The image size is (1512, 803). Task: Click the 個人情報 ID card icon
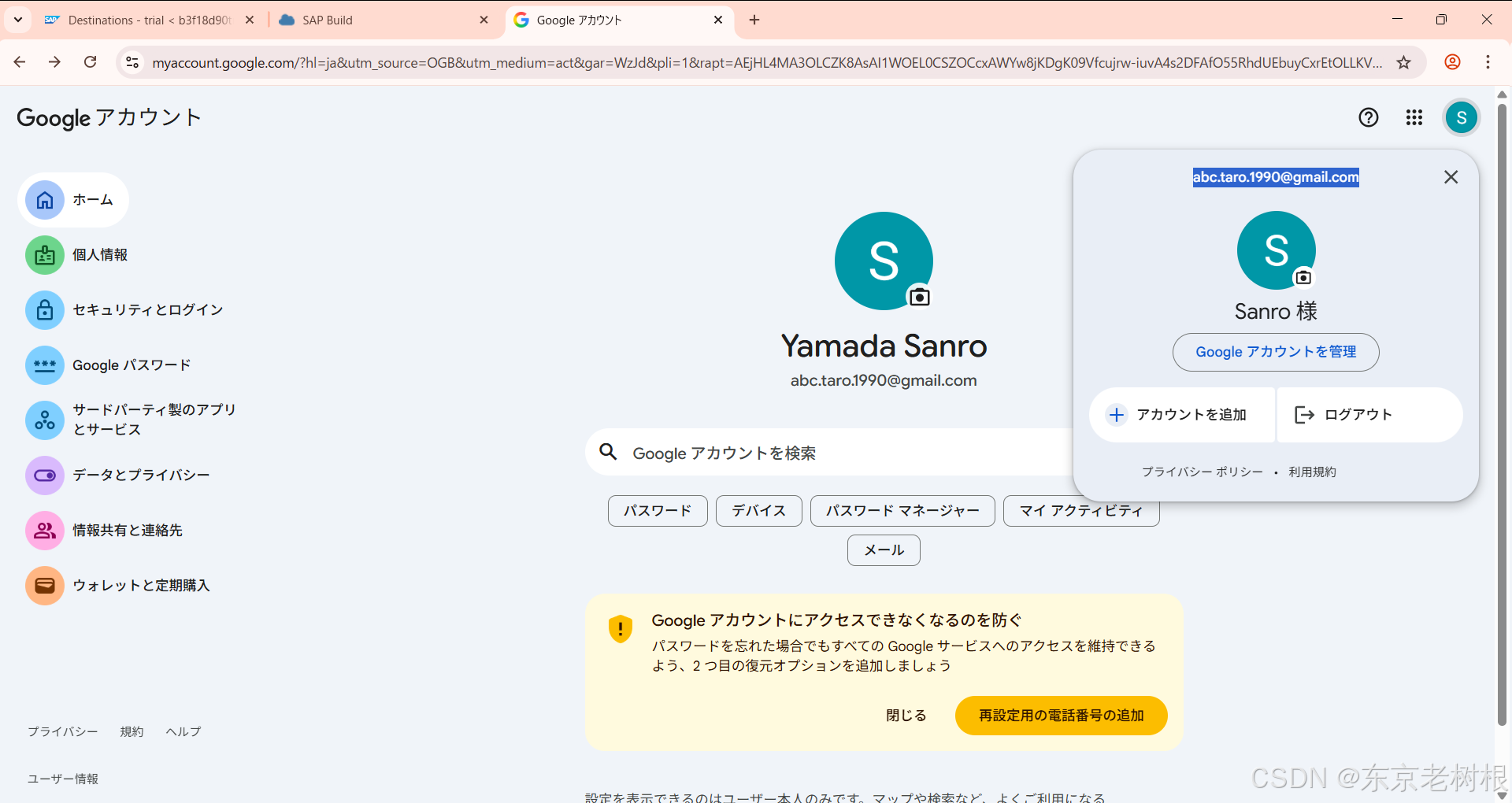[45, 255]
